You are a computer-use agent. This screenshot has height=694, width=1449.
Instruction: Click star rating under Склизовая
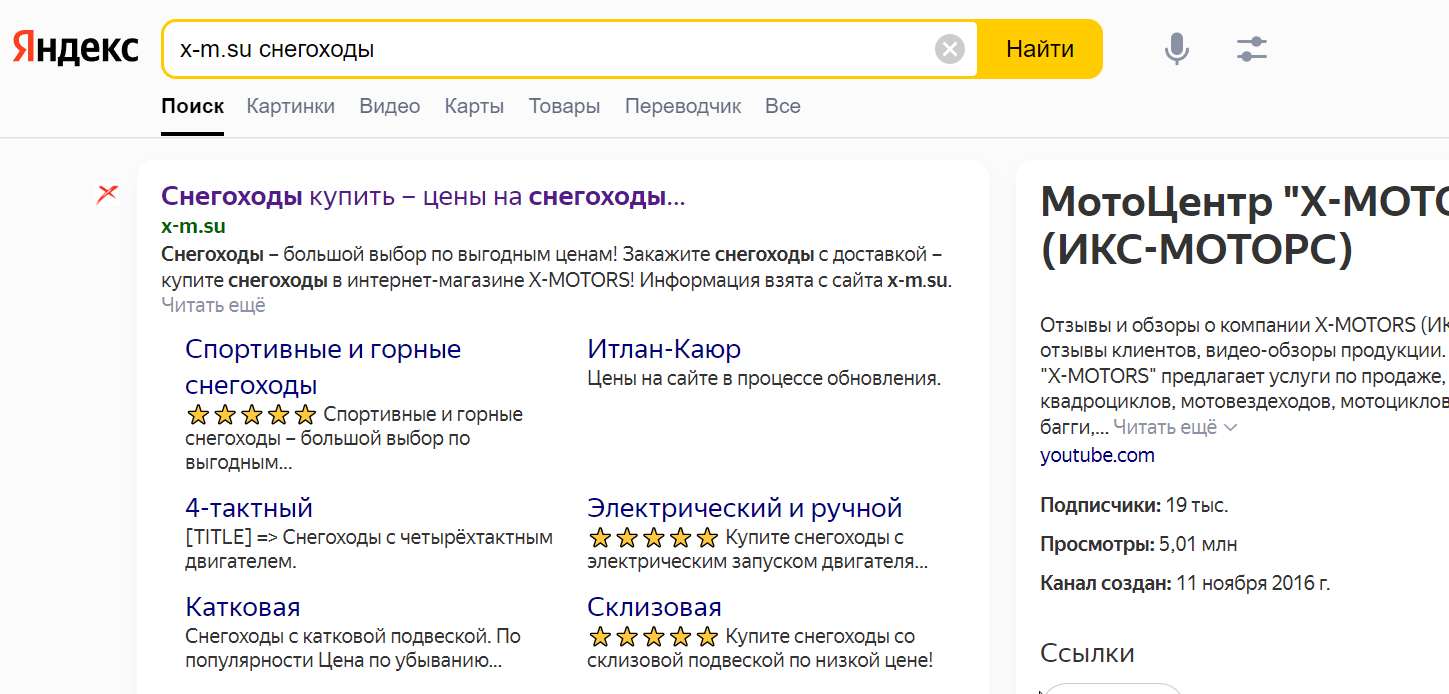[653, 637]
